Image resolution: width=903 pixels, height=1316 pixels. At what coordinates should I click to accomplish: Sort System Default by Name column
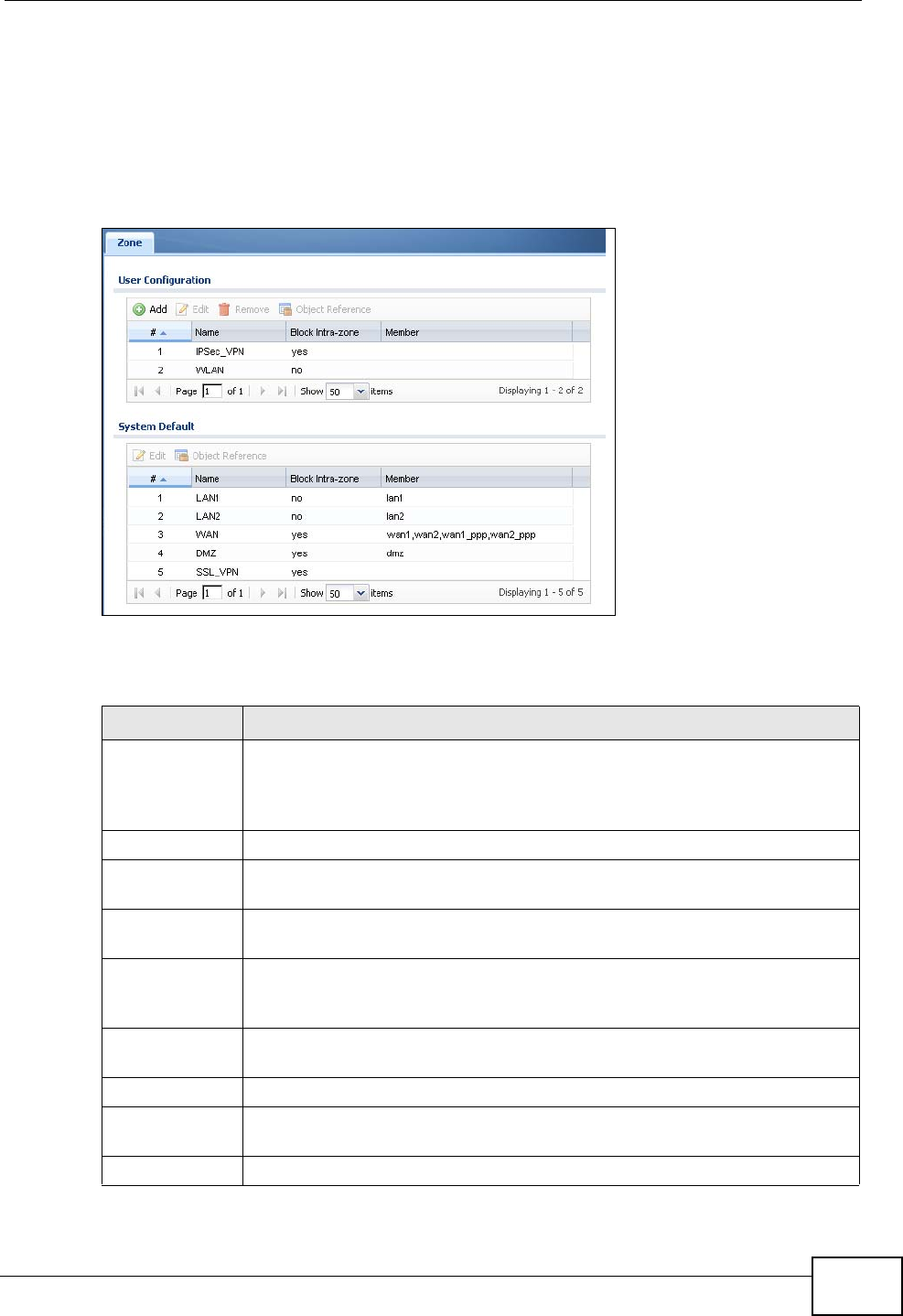pos(239,479)
